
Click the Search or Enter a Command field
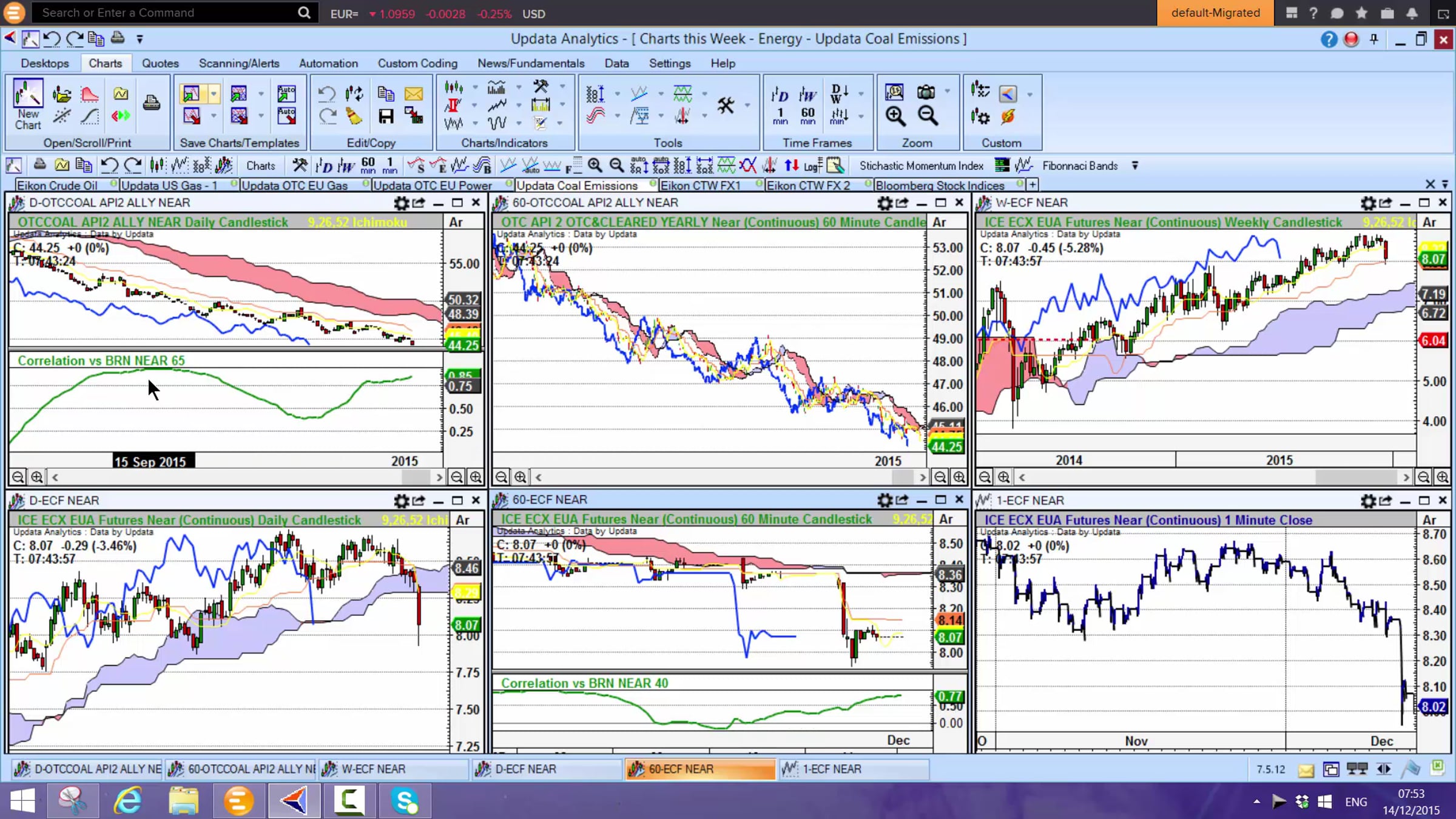175,13
